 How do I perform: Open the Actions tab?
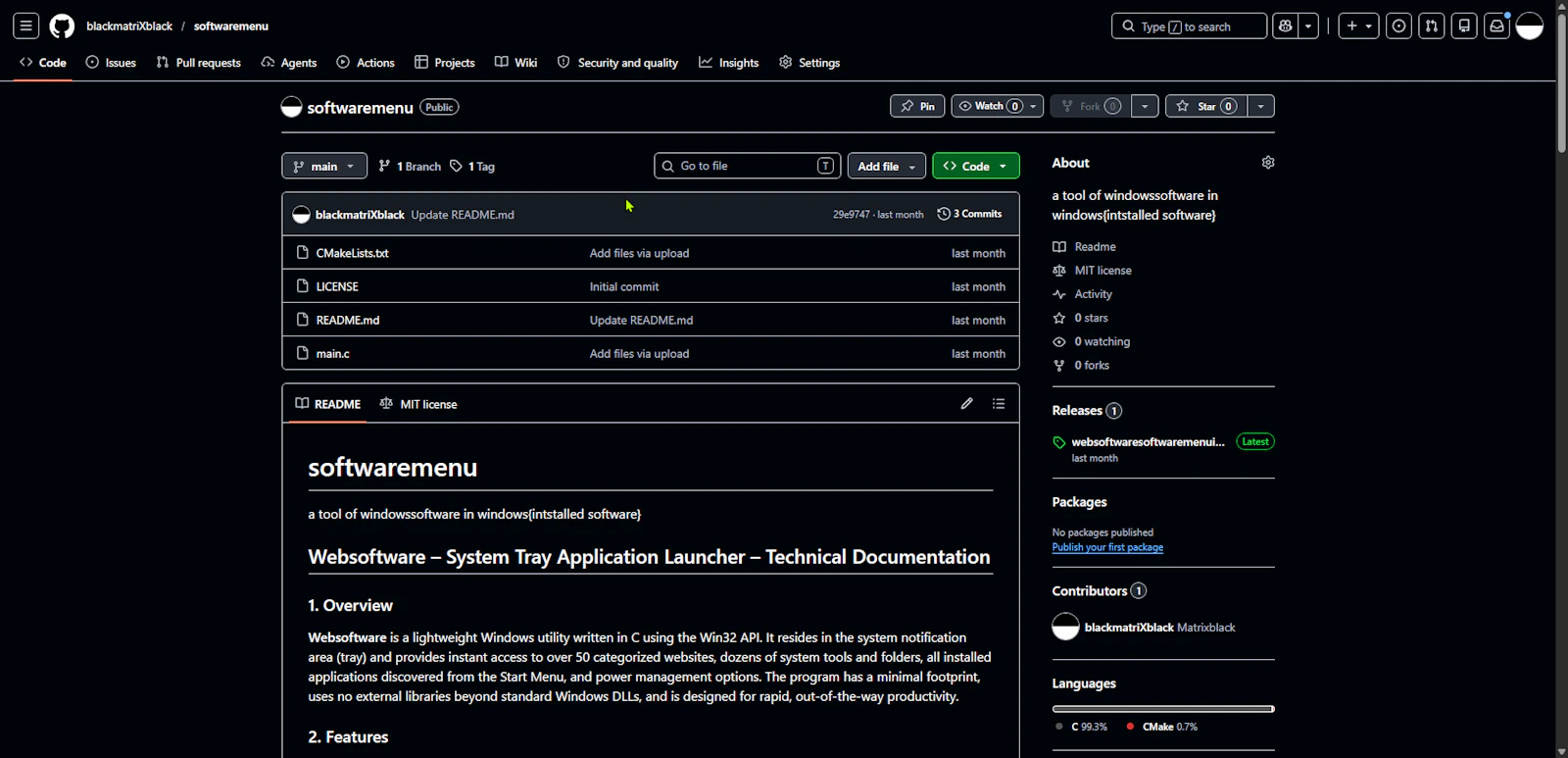[x=366, y=63]
